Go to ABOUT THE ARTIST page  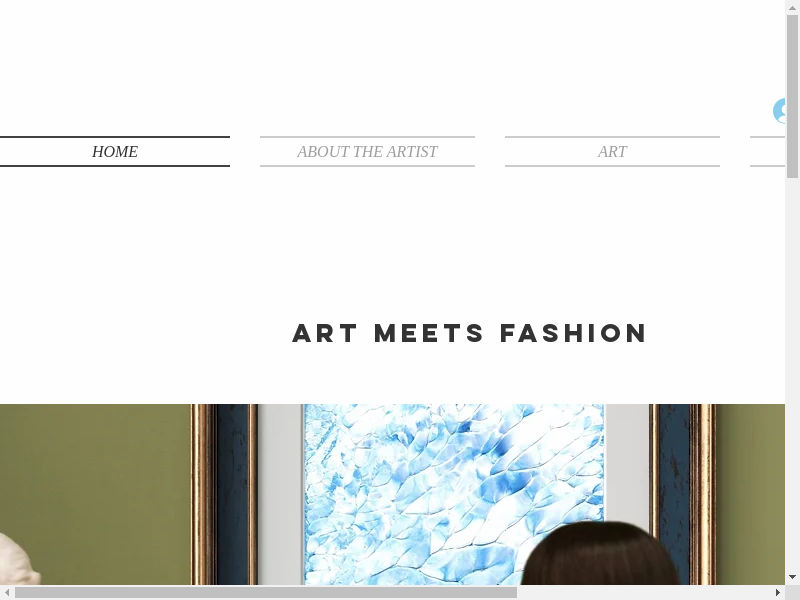pyautogui.click(x=367, y=152)
